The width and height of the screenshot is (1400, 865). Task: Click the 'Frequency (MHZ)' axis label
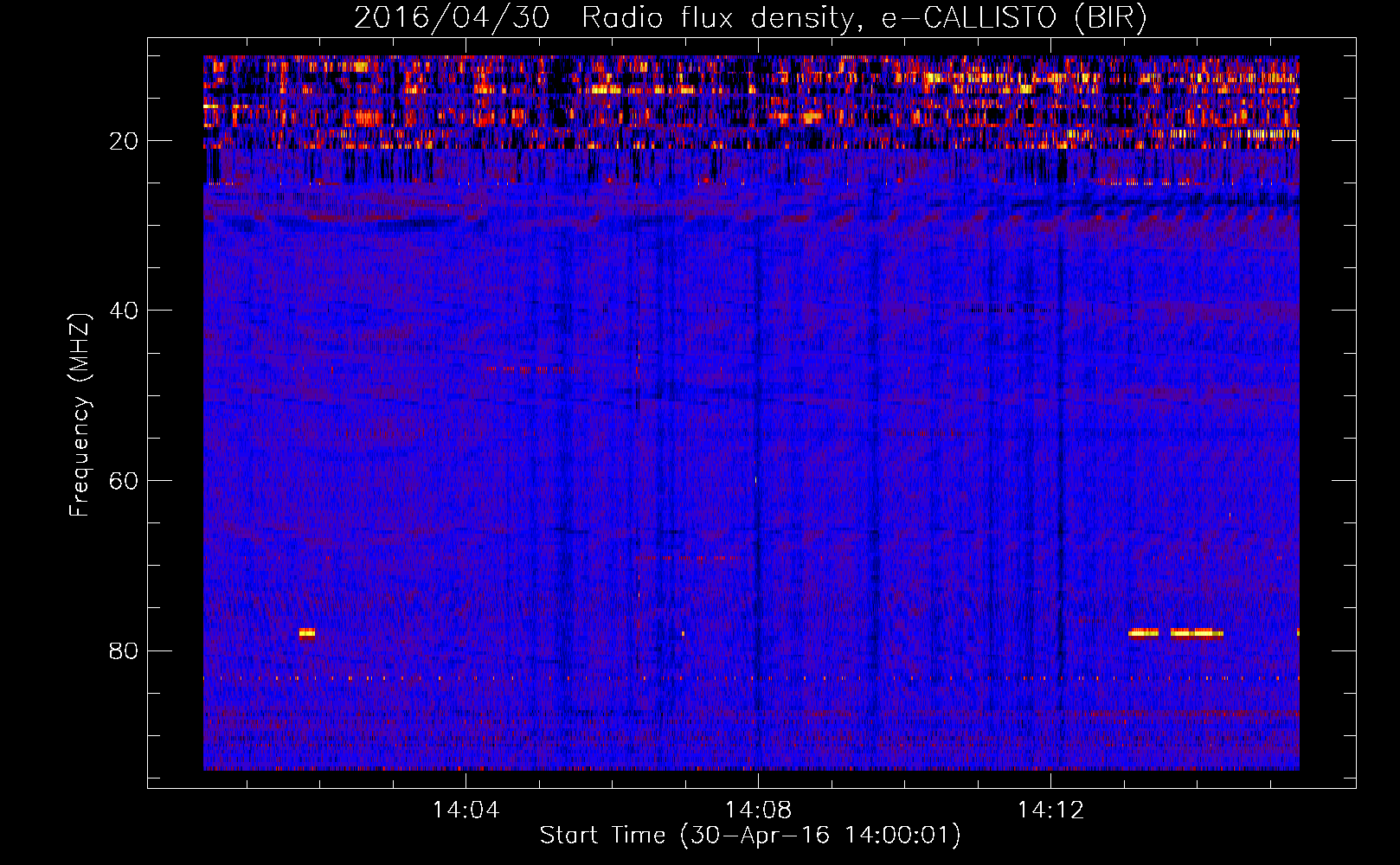[79, 415]
